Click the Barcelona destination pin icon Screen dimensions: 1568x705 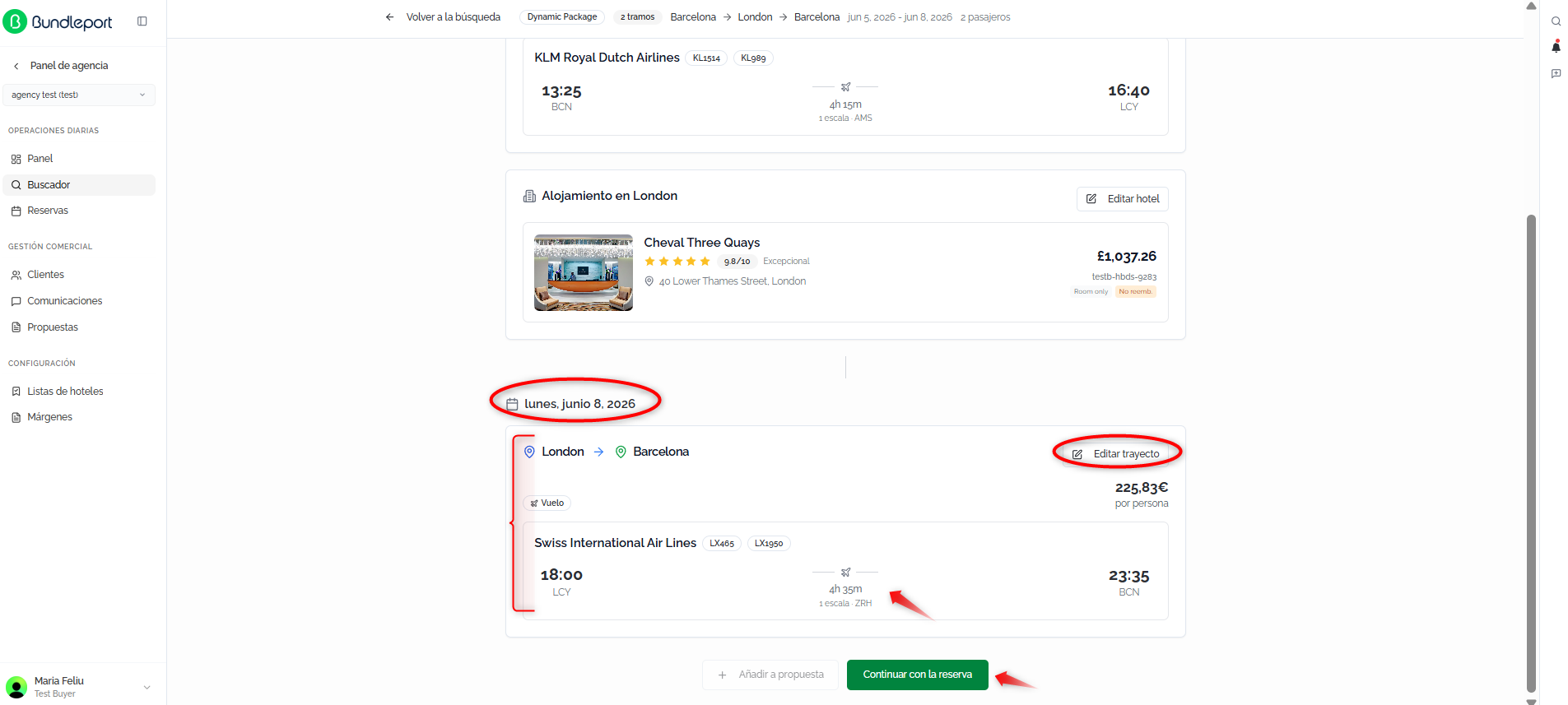[x=621, y=452]
